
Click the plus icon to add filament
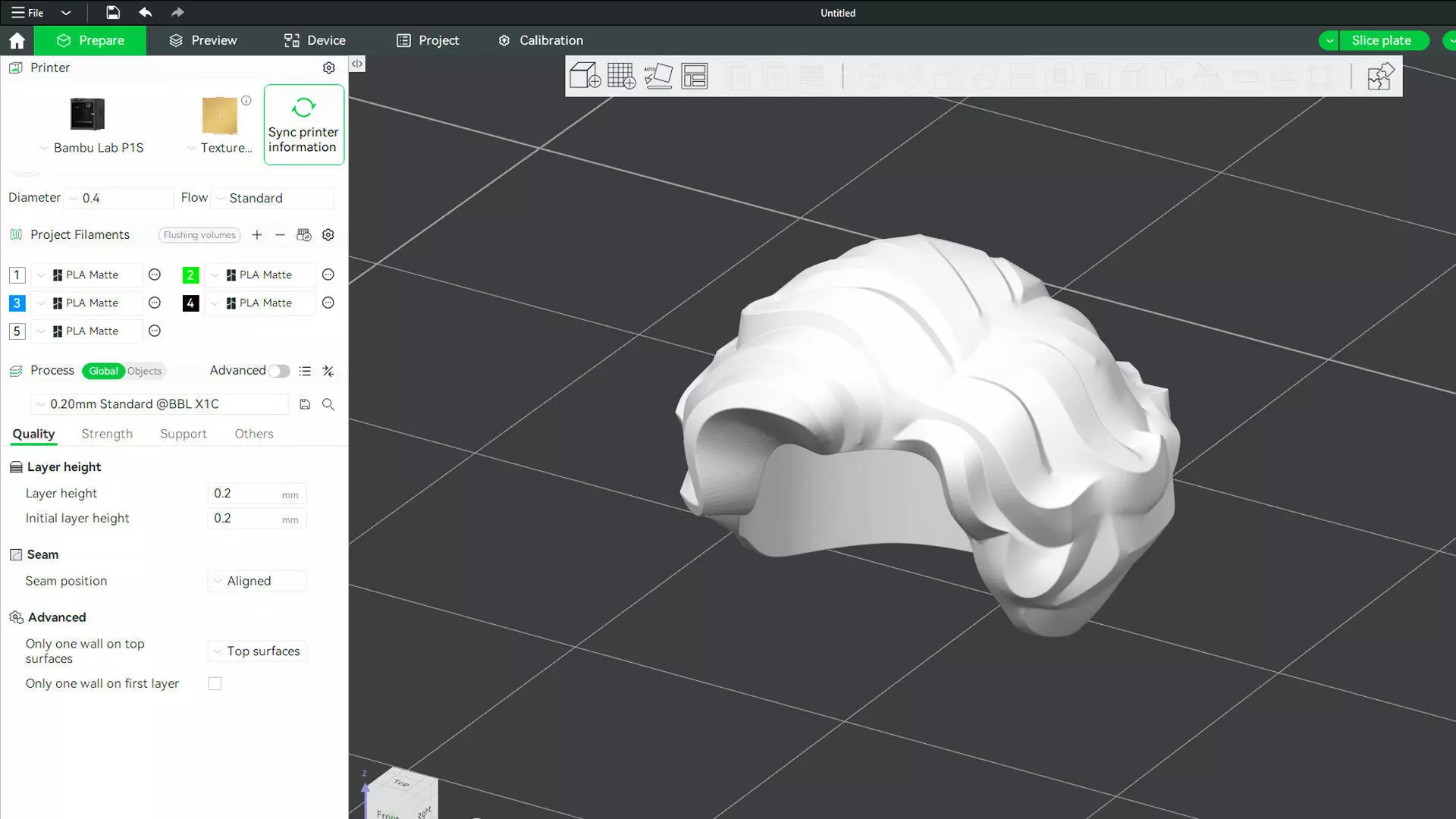click(257, 235)
